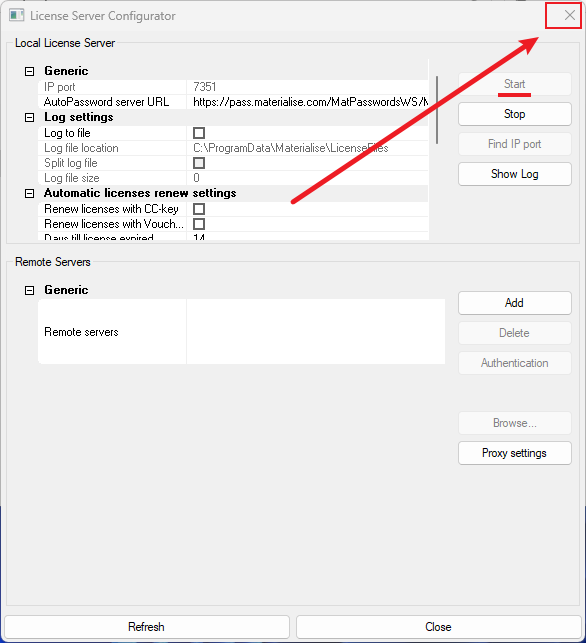Image resolution: width=586 pixels, height=643 pixels.
Task: Collapse the Generic section under Remote Servers
Action: click(30, 290)
